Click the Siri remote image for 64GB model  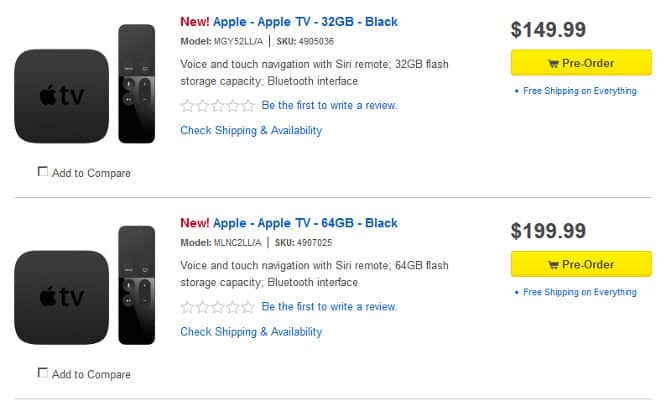point(137,286)
